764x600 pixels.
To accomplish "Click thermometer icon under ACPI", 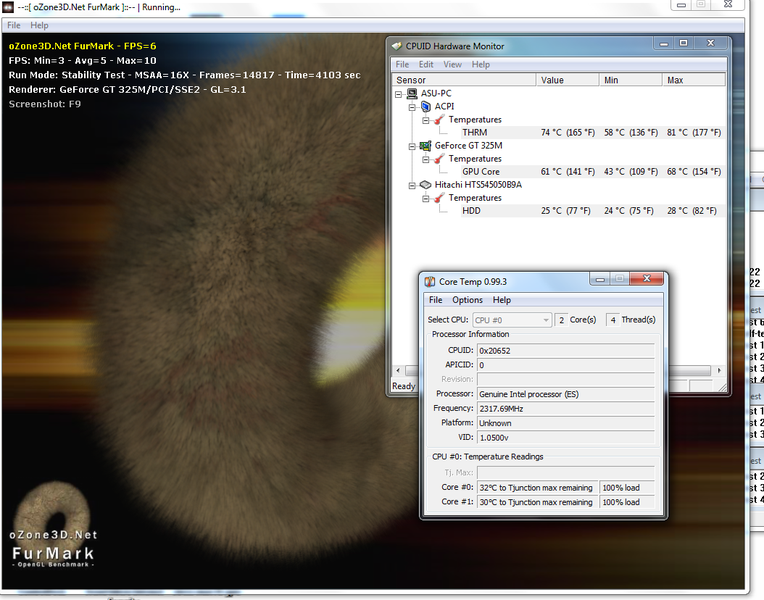I will click(x=439, y=119).
